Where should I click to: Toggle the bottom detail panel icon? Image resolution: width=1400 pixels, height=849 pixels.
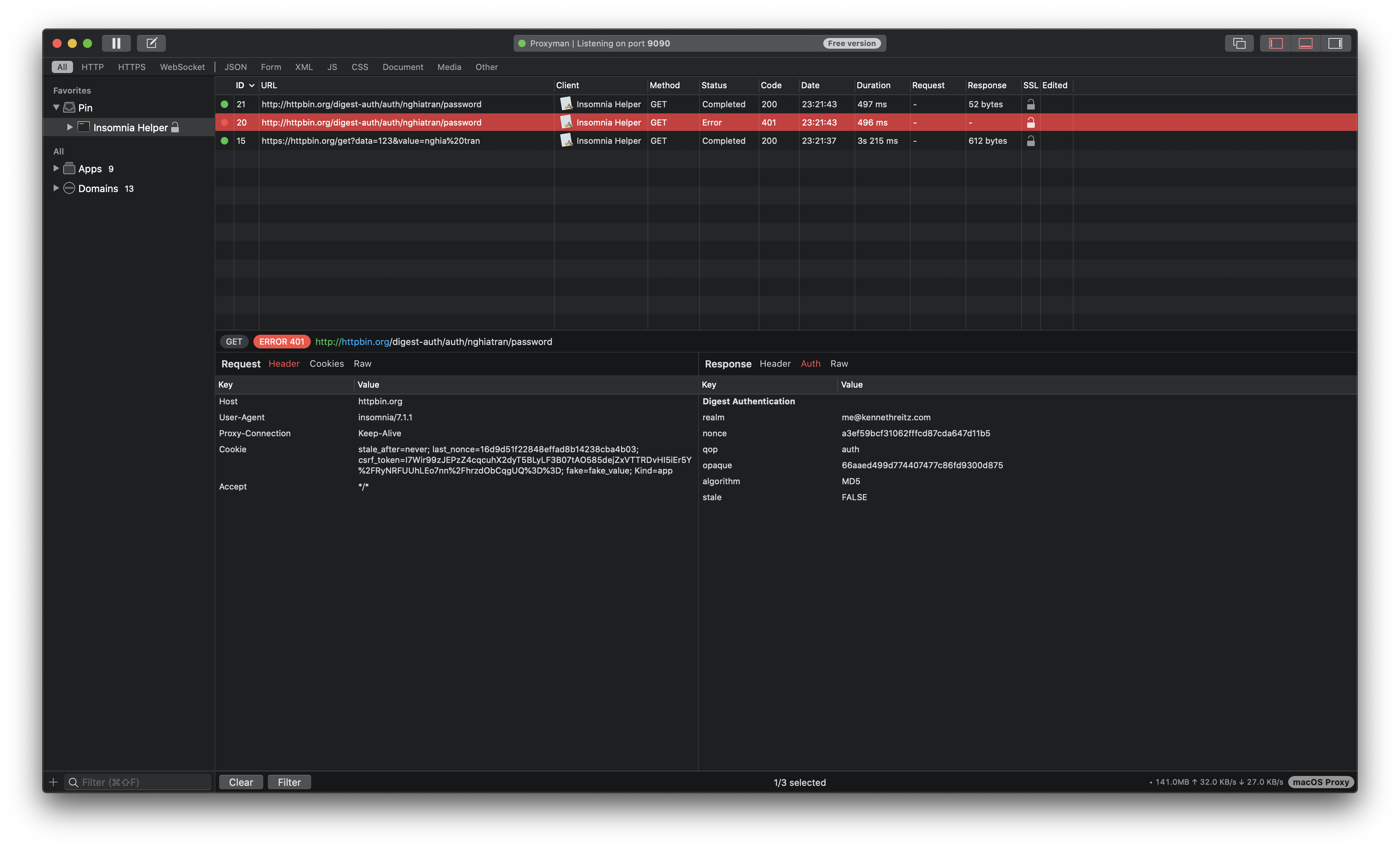[1305, 43]
